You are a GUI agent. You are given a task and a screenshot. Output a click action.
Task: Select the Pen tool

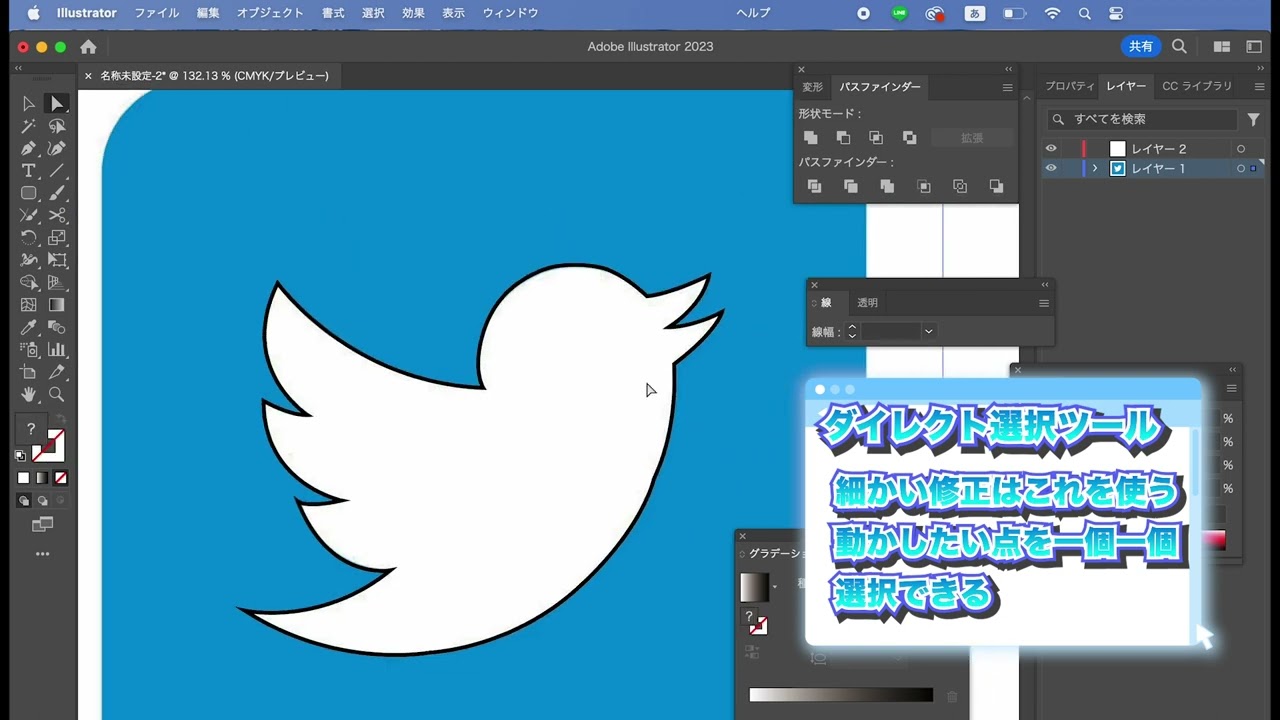coord(29,149)
